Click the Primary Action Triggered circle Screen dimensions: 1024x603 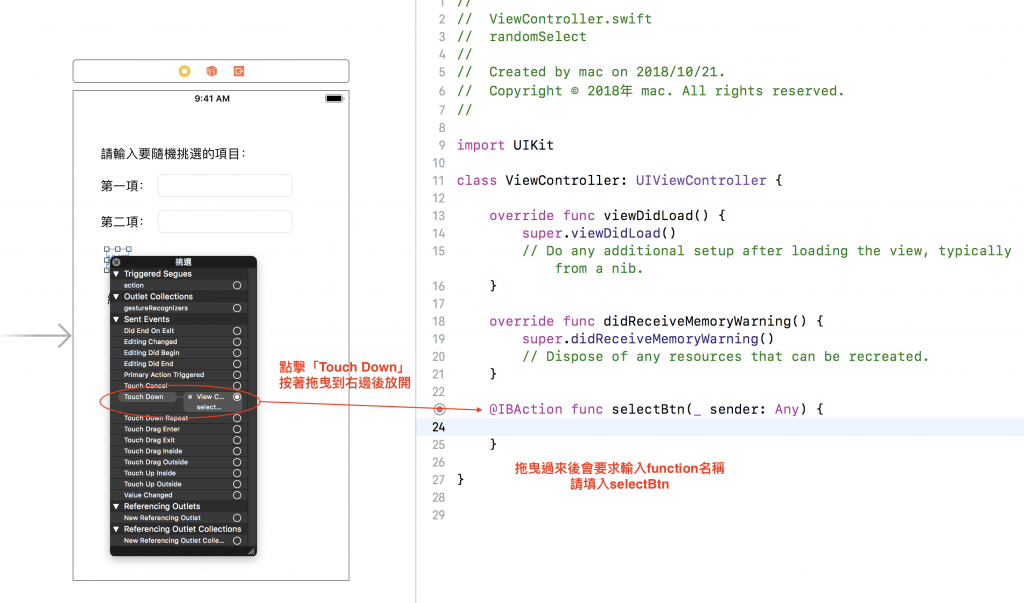237,375
